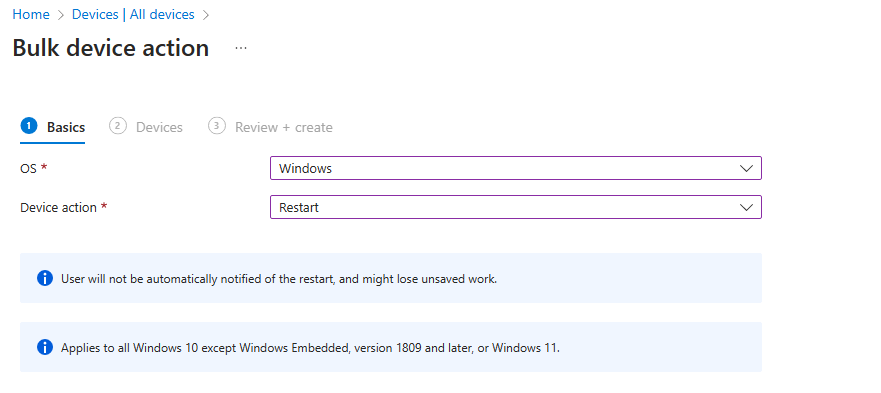
Task: Open the OS combo box showing Windows
Action: [x=516, y=168]
